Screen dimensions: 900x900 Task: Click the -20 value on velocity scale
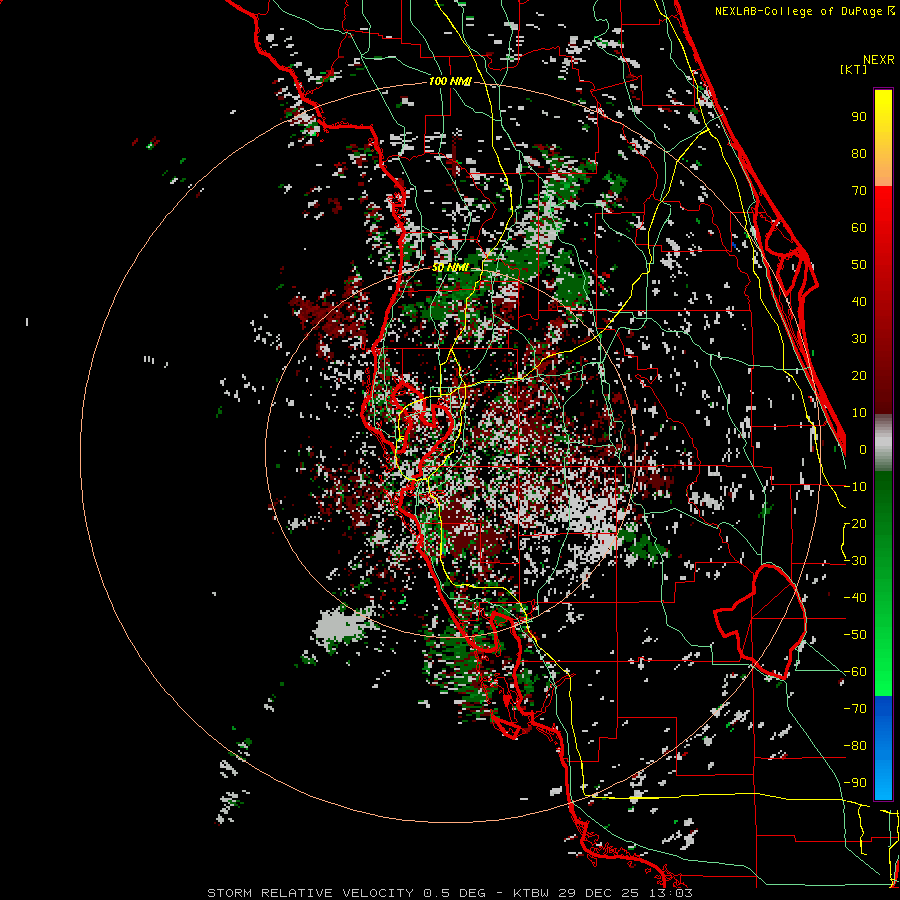855,523
